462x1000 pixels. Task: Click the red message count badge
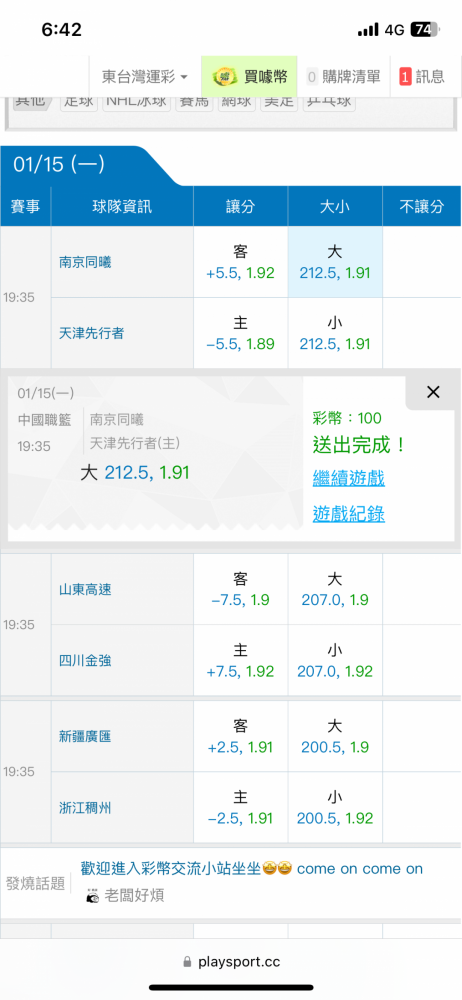(x=405, y=77)
